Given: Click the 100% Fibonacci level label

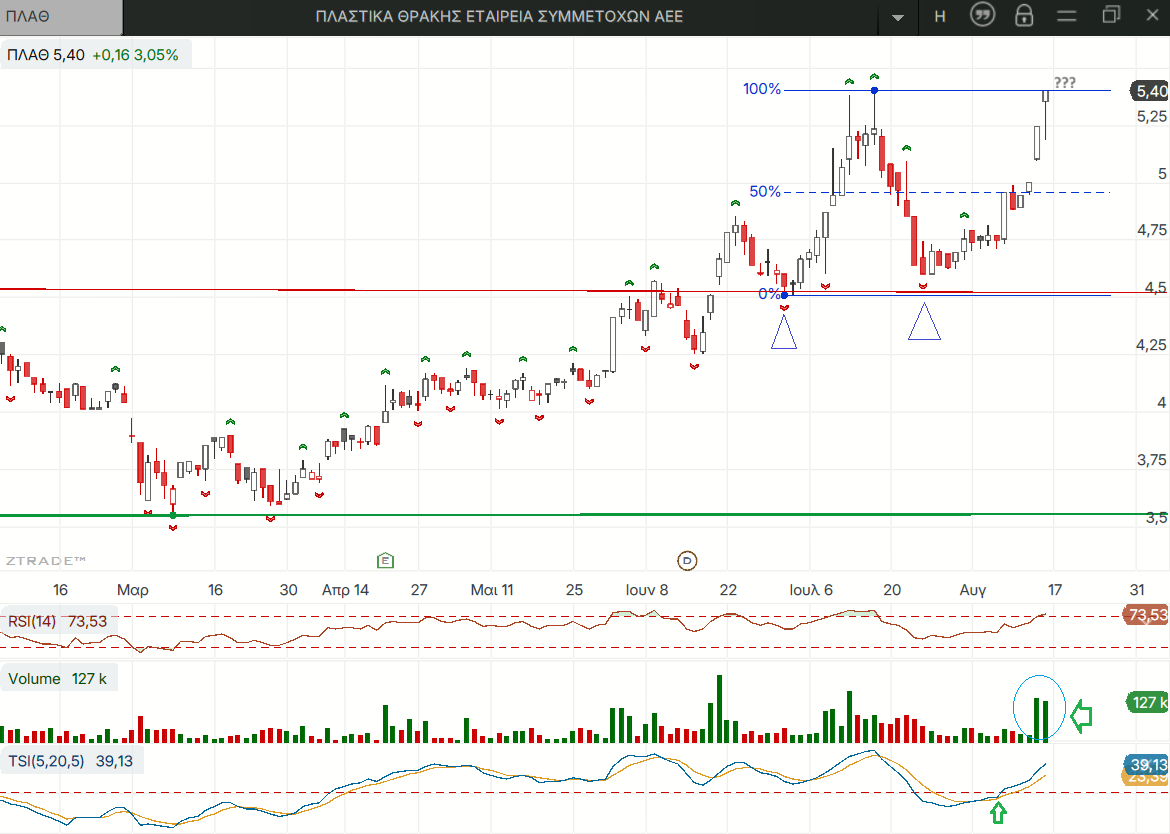Looking at the screenshot, I should click(762, 89).
